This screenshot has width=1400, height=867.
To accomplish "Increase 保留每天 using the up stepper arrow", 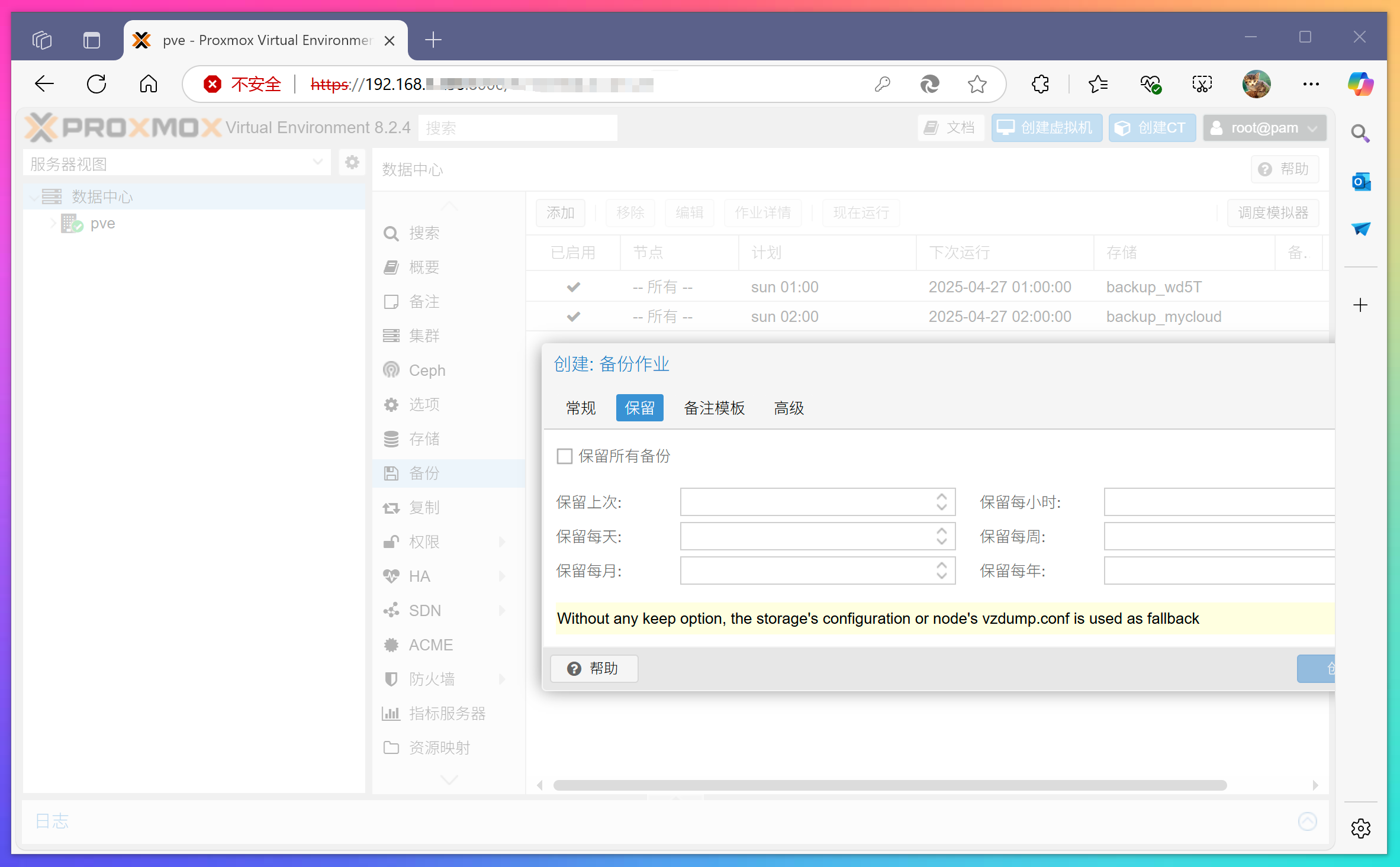I will [x=942, y=531].
